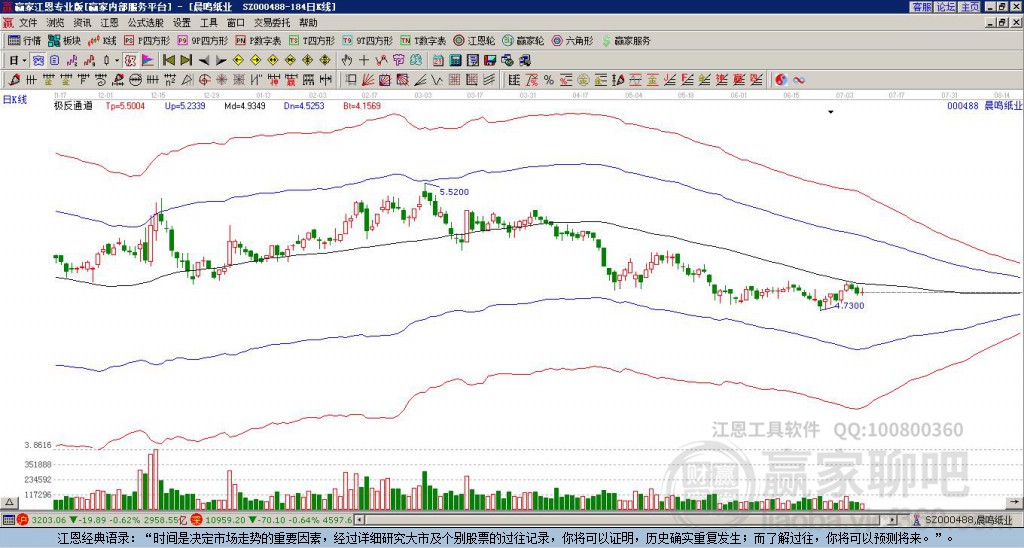This screenshot has height=548, width=1024.
Task: Click the black left arrow icon
Action: point(204,60)
